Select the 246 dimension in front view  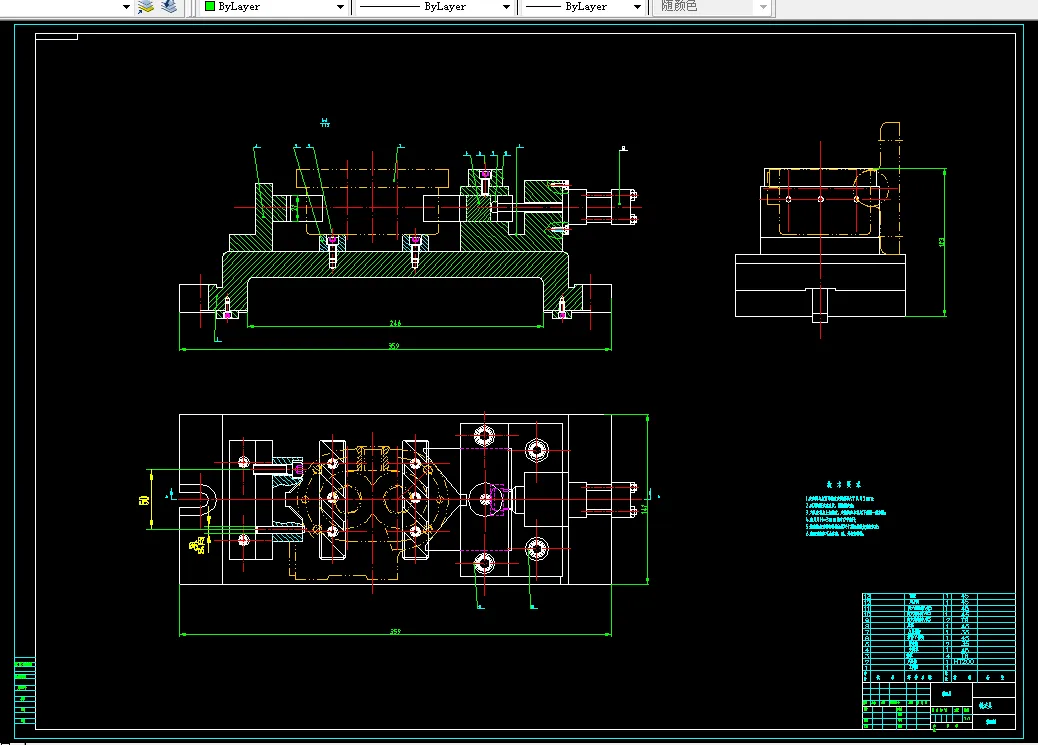(396, 324)
